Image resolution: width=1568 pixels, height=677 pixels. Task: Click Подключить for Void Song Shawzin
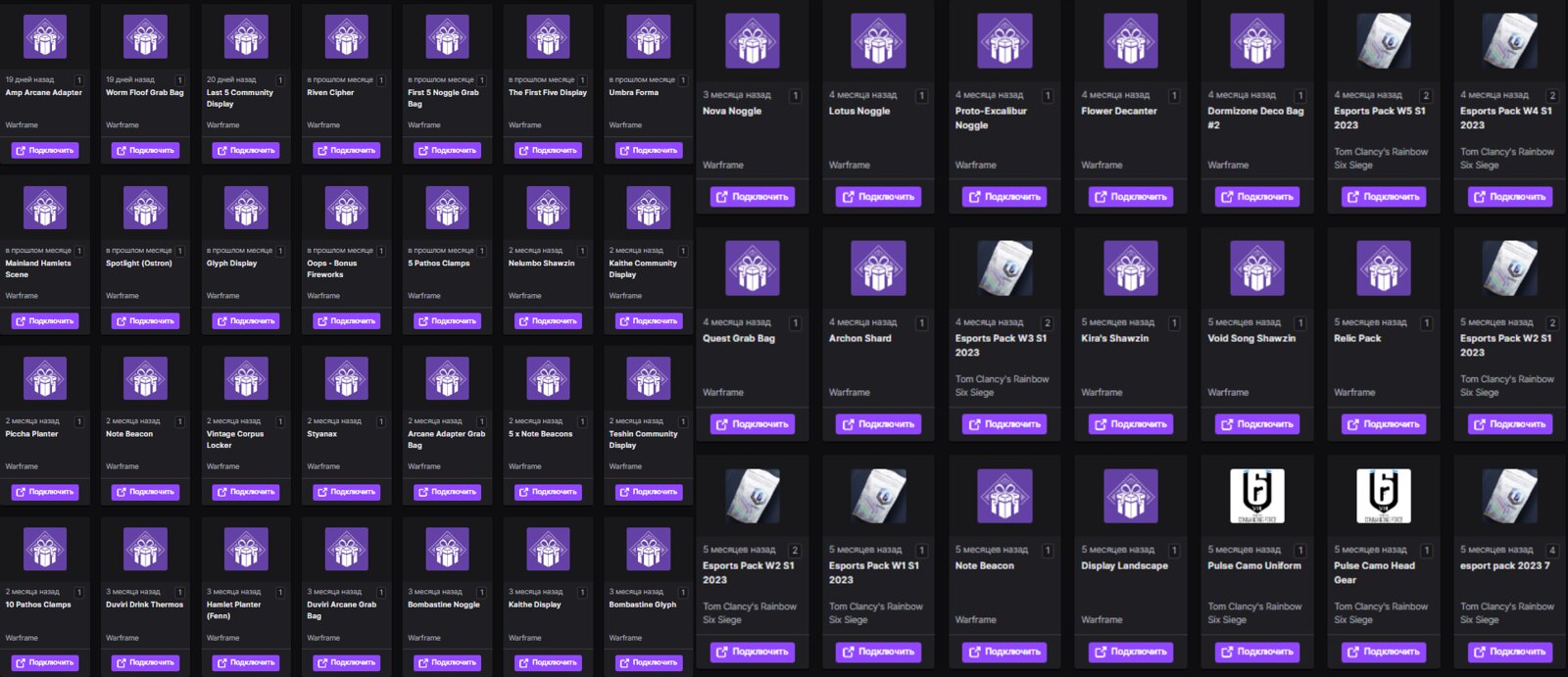pos(1257,424)
